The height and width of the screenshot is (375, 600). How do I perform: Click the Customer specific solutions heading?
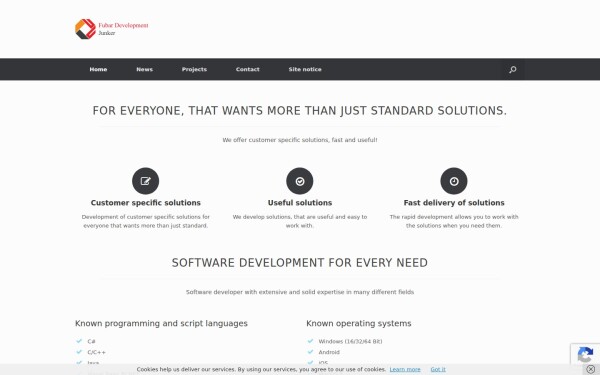(x=145, y=203)
